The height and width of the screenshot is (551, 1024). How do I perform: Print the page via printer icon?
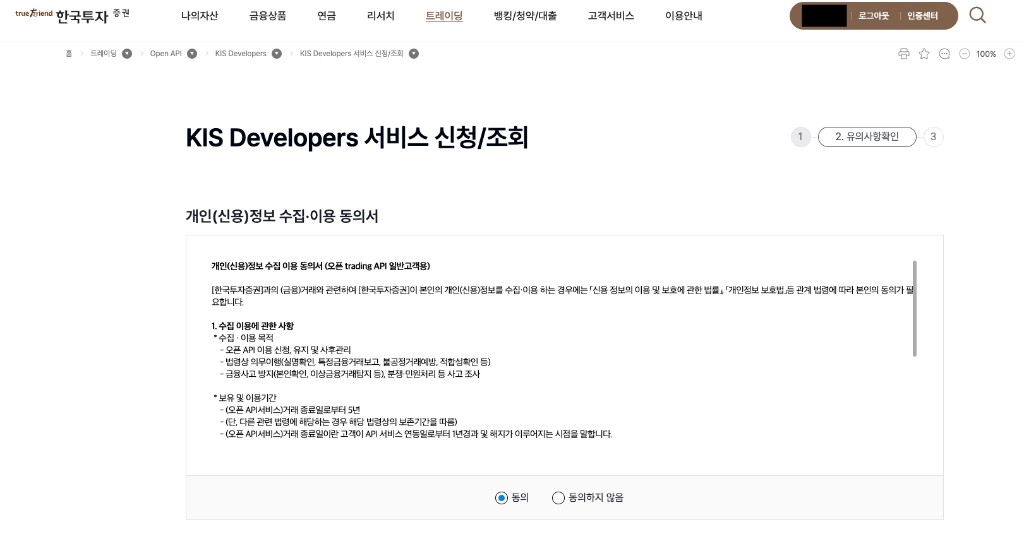pos(904,54)
